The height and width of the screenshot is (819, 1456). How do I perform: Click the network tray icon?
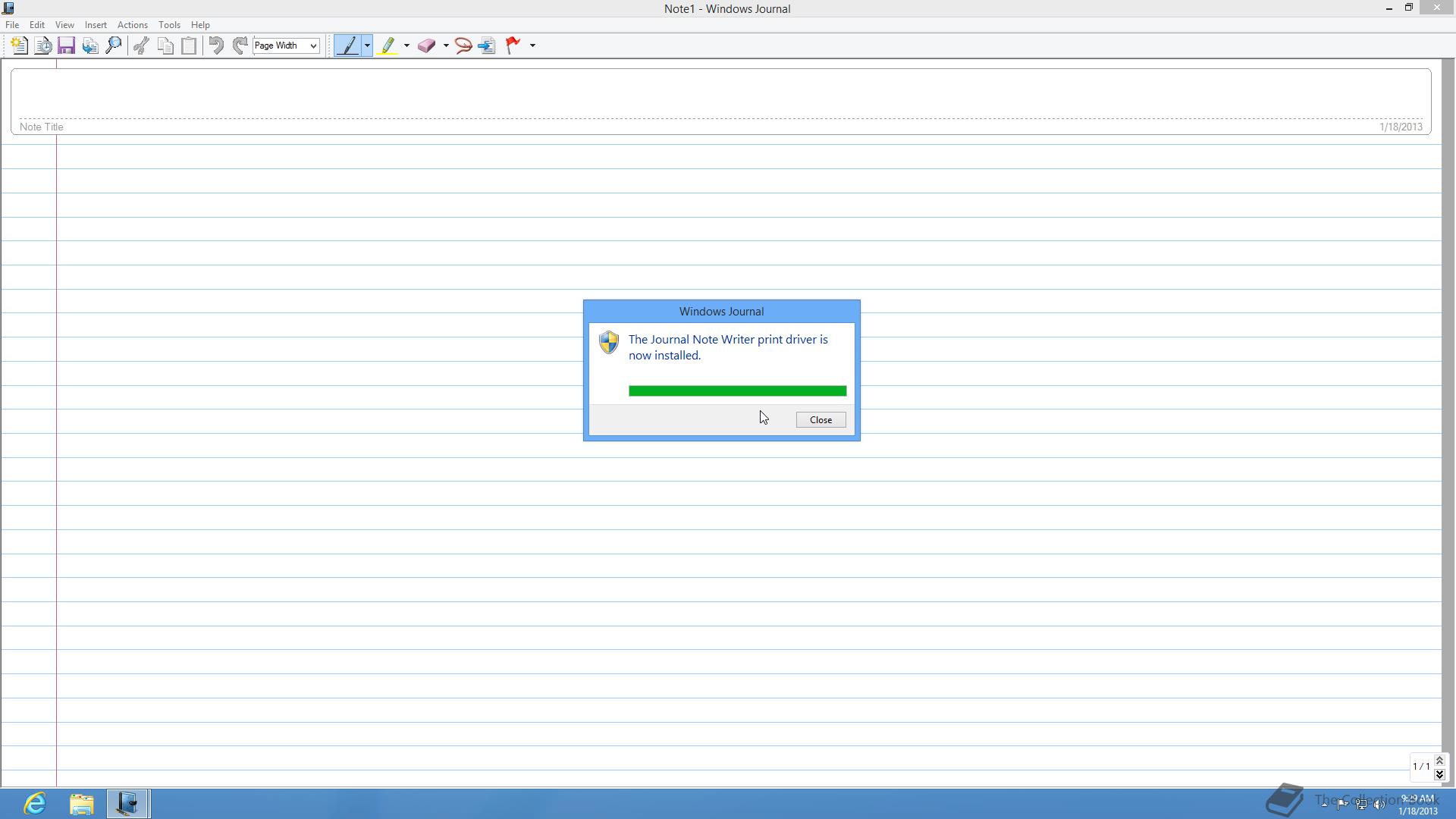1361,805
